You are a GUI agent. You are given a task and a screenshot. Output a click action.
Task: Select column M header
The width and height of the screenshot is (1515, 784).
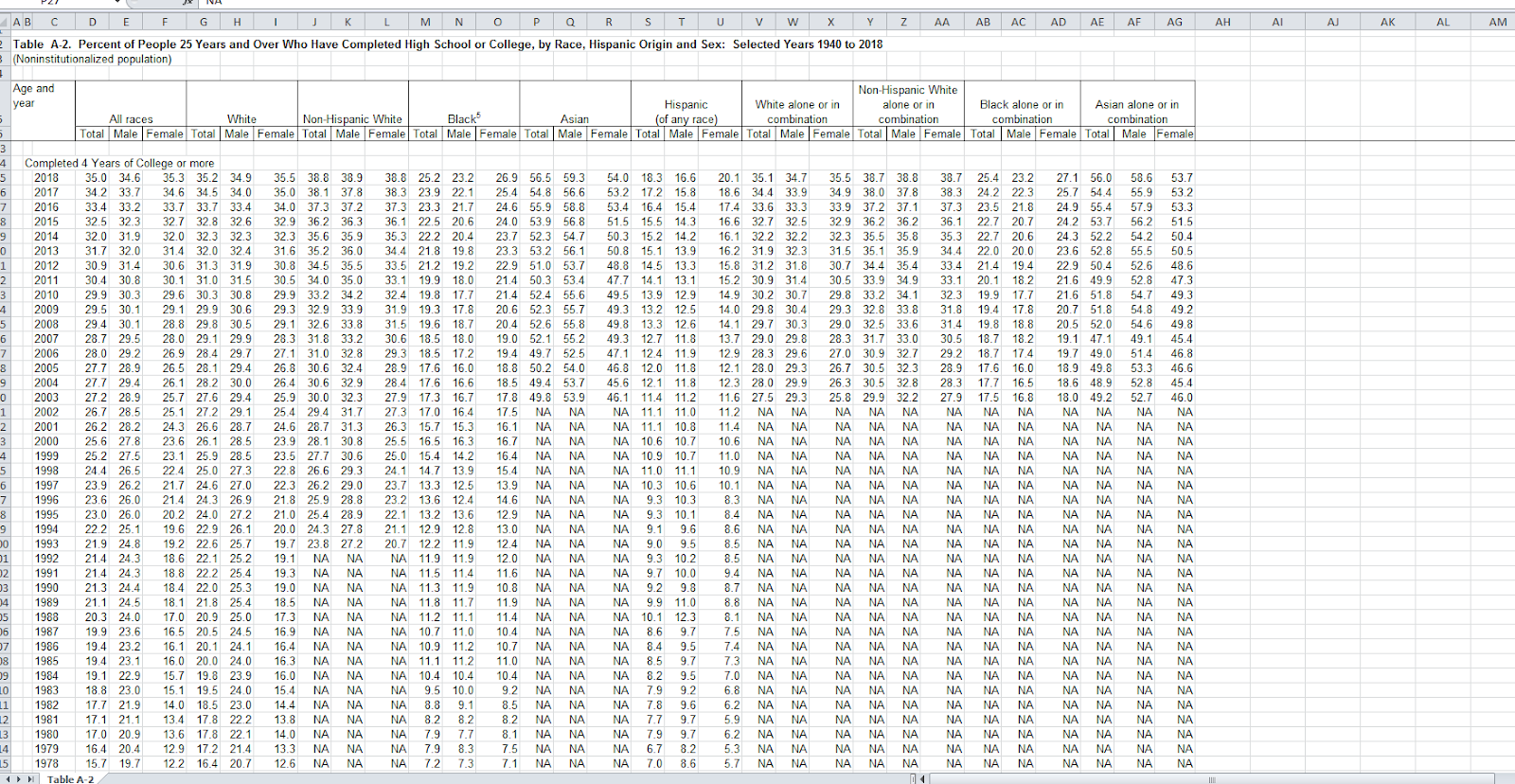pyautogui.click(x=425, y=22)
